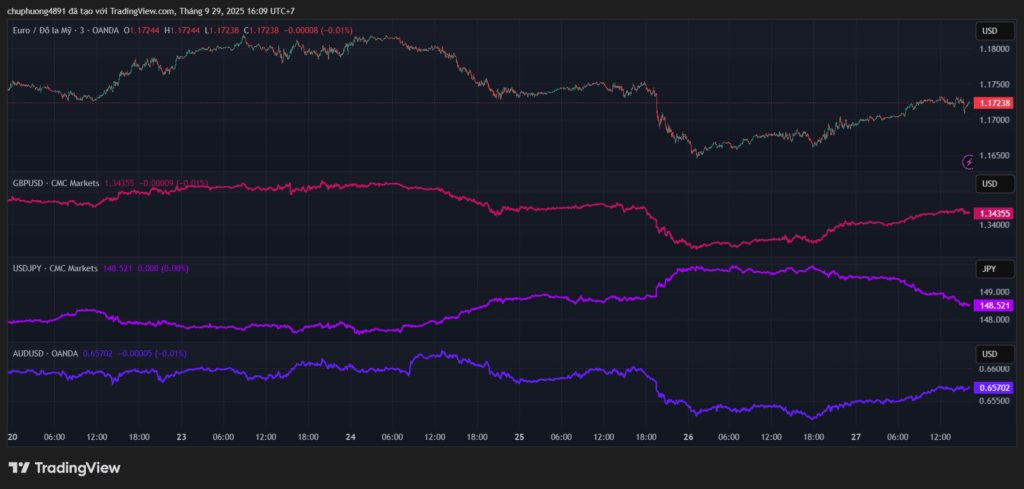Click the red 1.17238 EURUSD price tag
The image size is (1024, 489).
point(994,103)
